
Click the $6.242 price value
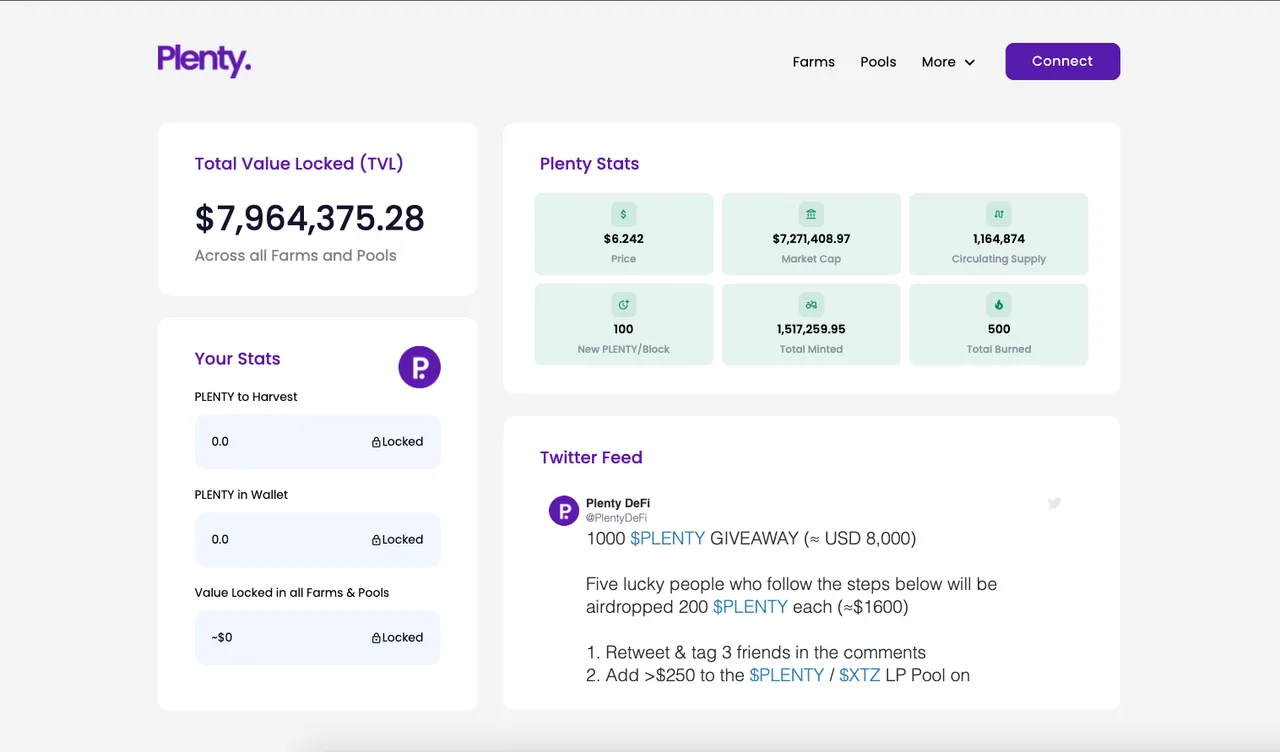point(623,239)
